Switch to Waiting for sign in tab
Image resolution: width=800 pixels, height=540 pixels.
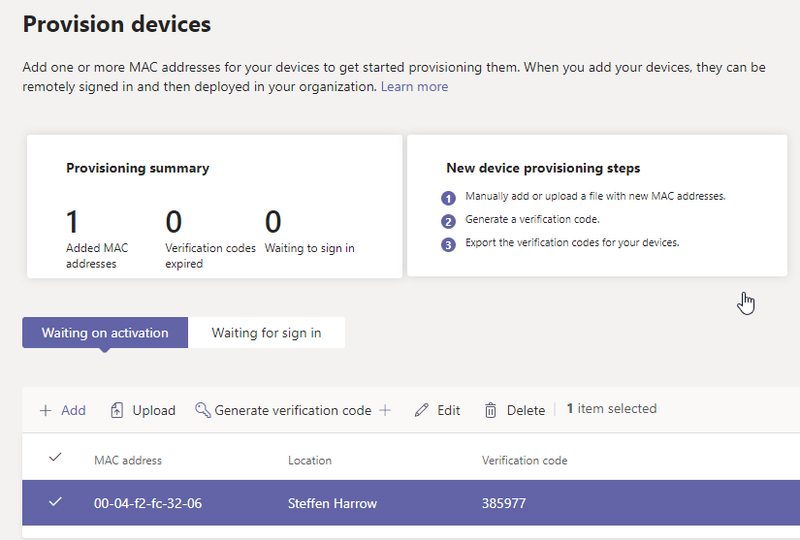point(266,333)
